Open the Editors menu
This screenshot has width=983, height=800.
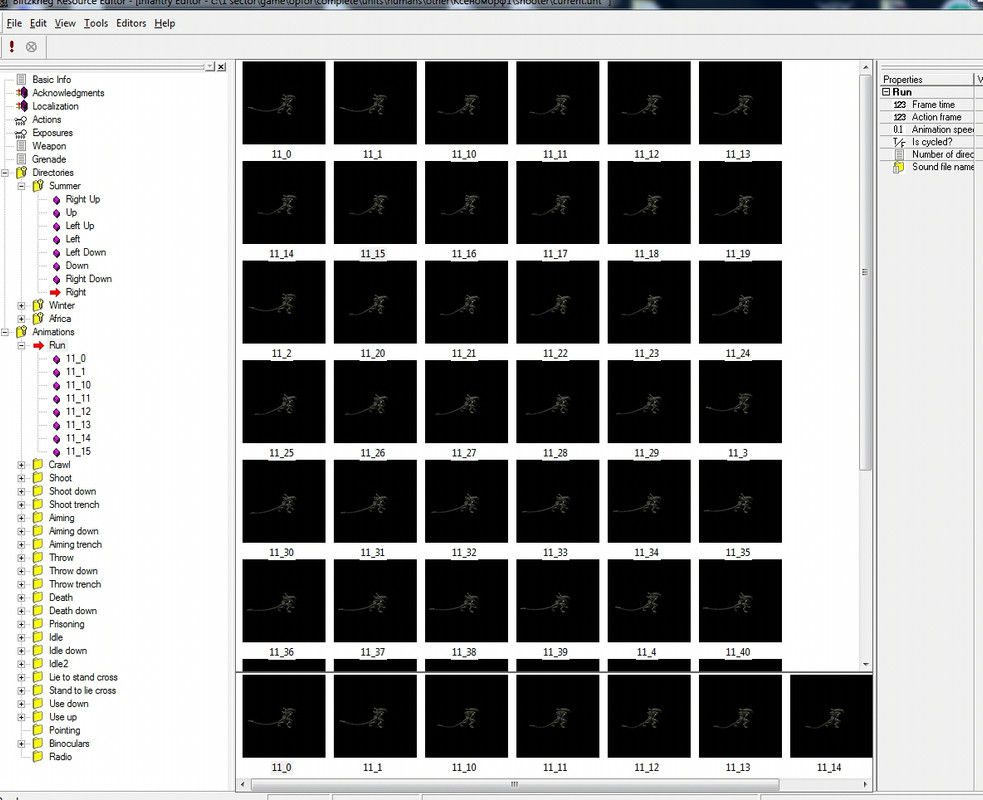coord(131,23)
